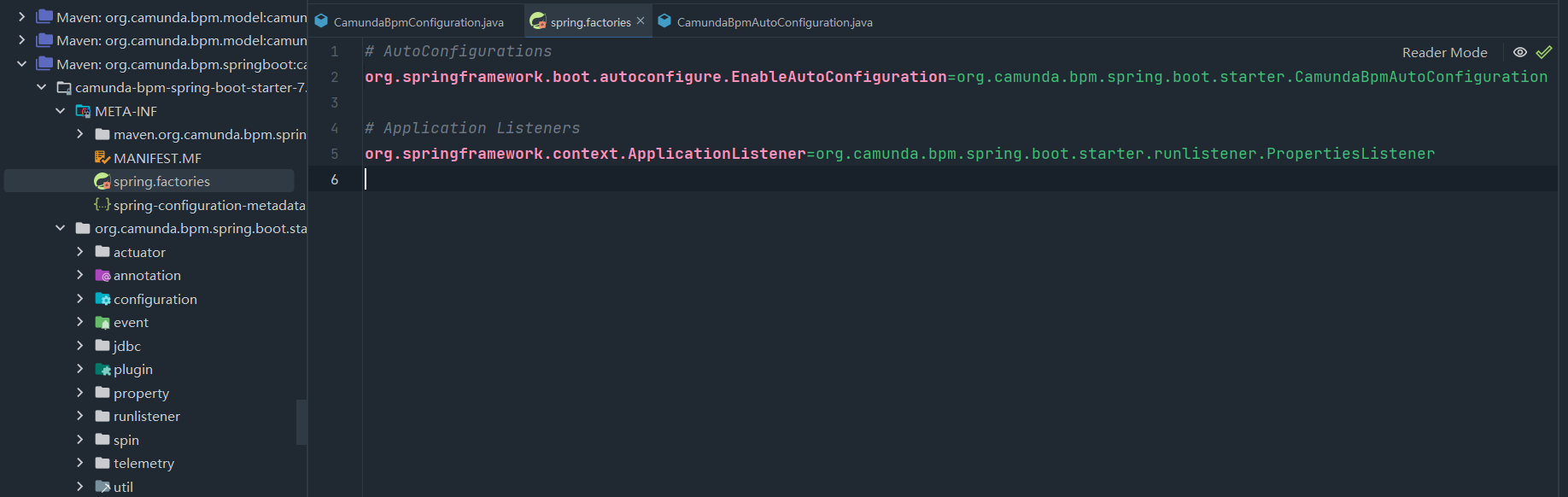Close the spring.factories tab
The width and height of the screenshot is (1568, 497).
641,20
